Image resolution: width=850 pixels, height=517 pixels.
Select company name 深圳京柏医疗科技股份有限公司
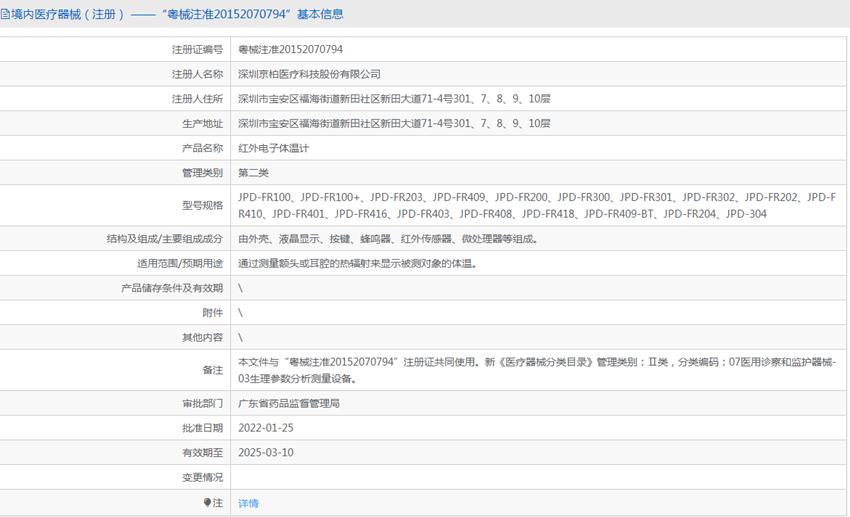click(309, 74)
